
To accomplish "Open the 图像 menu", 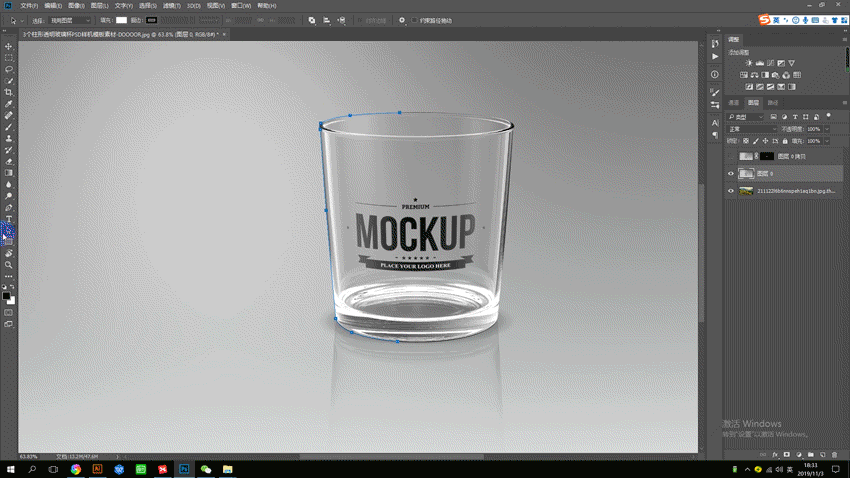I will click(76, 5).
